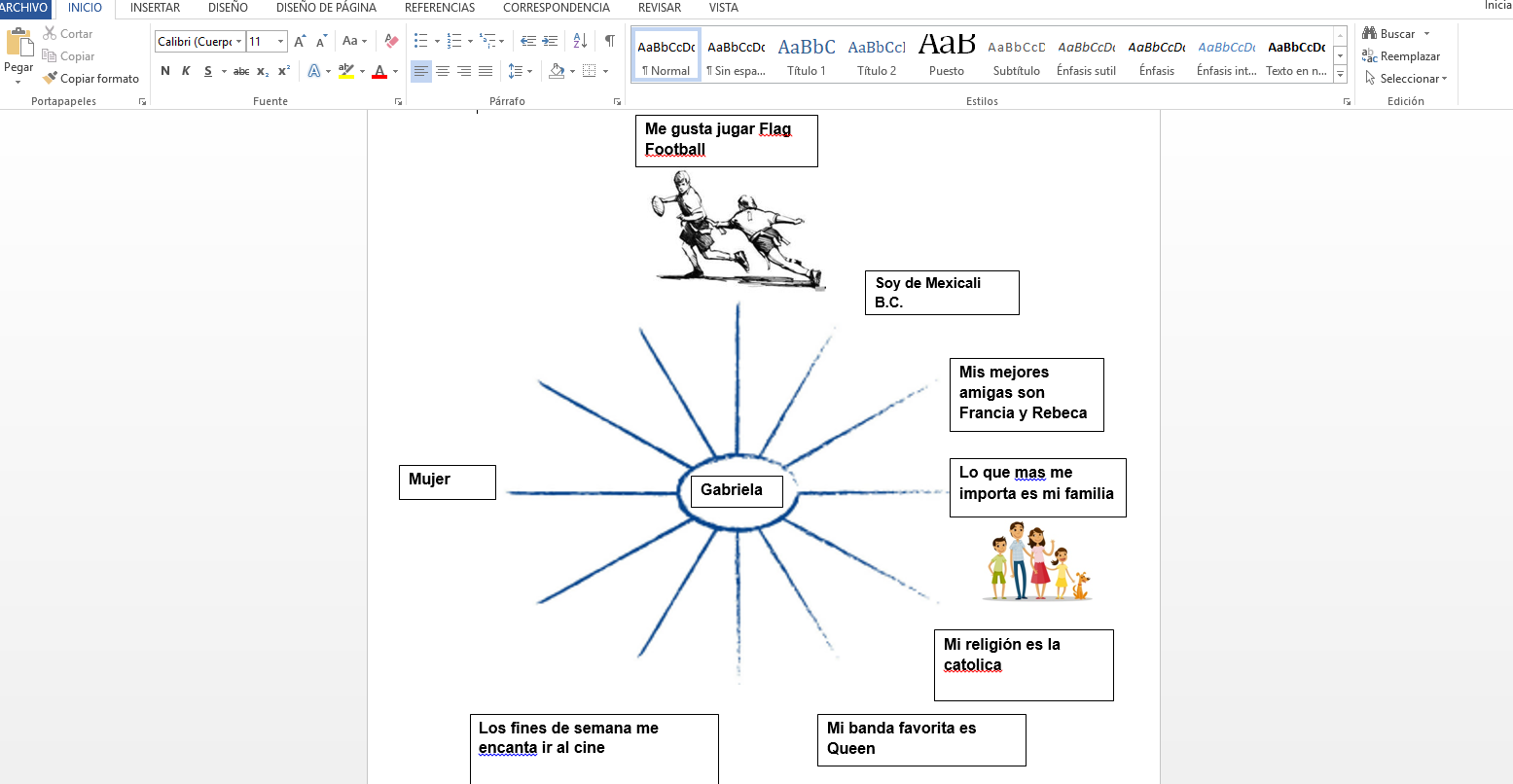Increase paragraph indent
Screen dimensions: 1513x784
pyautogui.click(x=550, y=41)
